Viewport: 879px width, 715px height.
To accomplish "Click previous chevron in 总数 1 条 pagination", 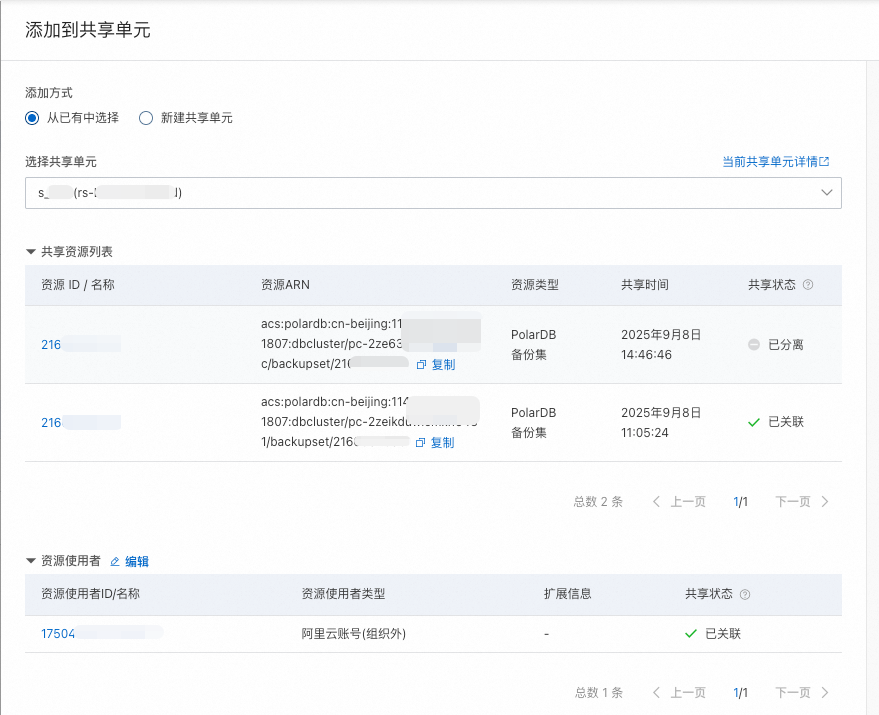I will click(x=656, y=693).
